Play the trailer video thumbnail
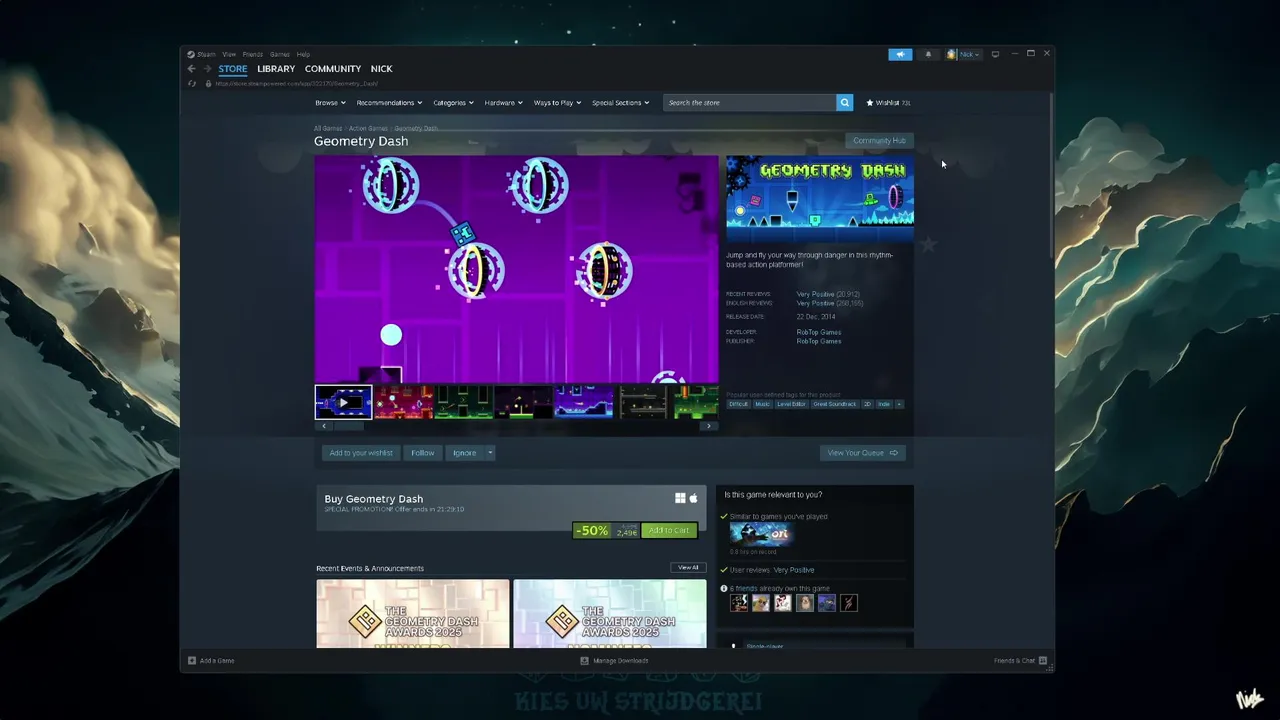This screenshot has width=1280, height=720. click(343, 402)
